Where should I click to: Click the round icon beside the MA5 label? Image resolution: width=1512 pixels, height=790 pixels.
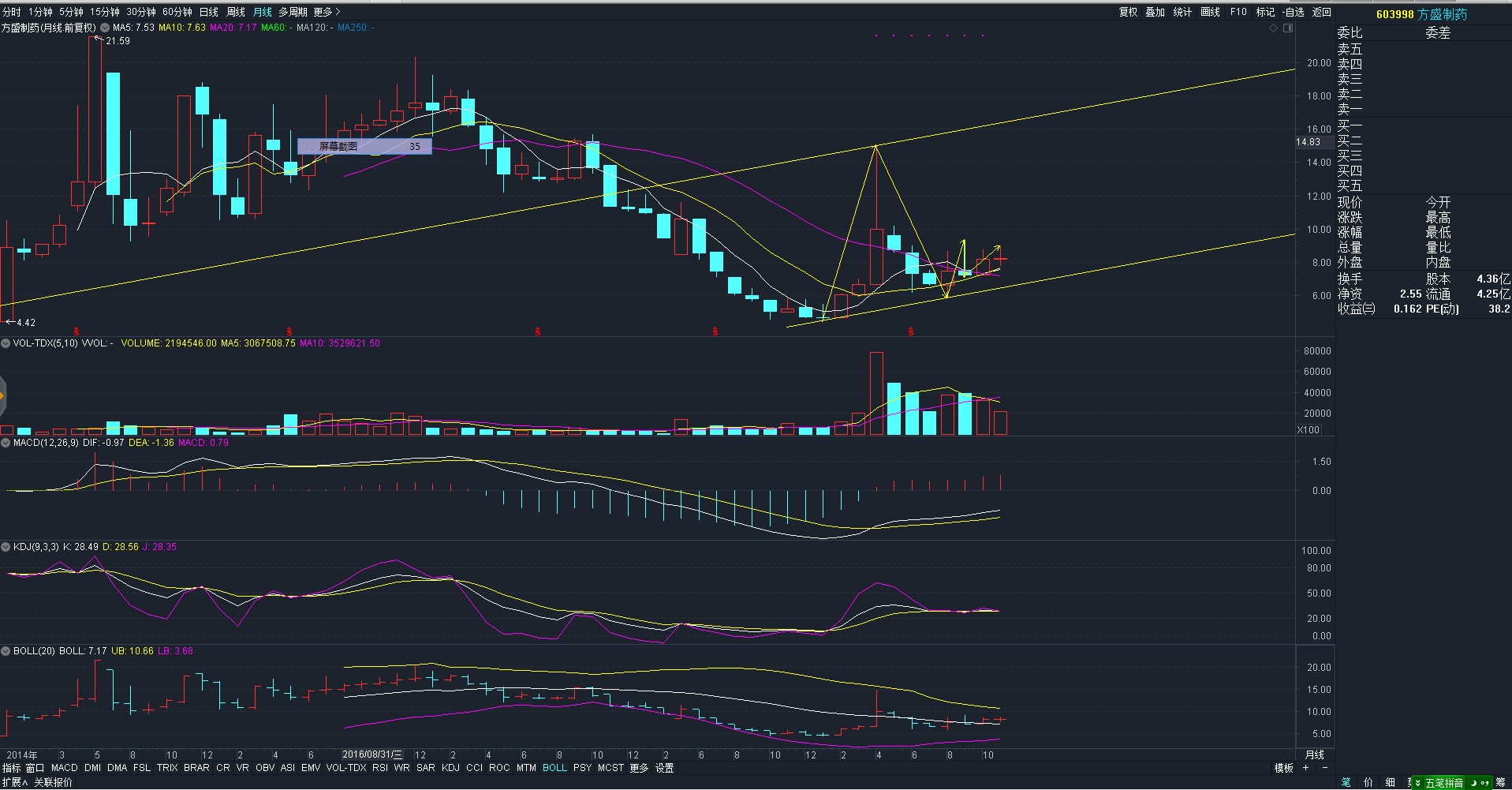[105, 28]
